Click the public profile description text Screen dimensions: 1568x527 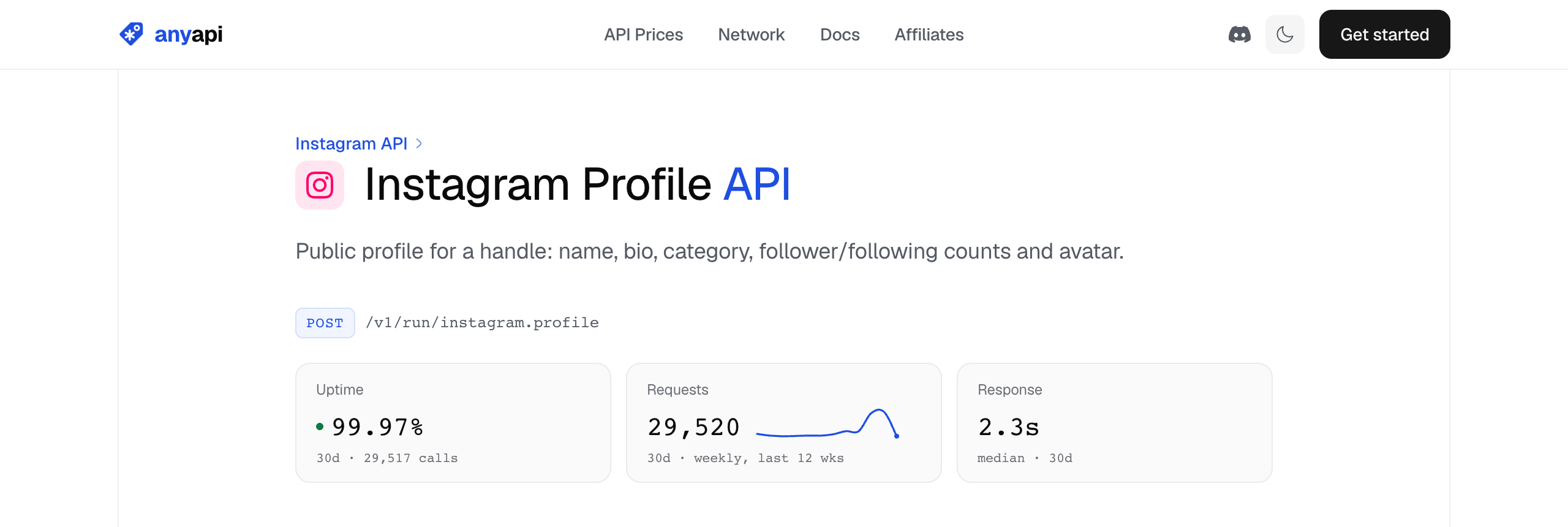click(709, 252)
